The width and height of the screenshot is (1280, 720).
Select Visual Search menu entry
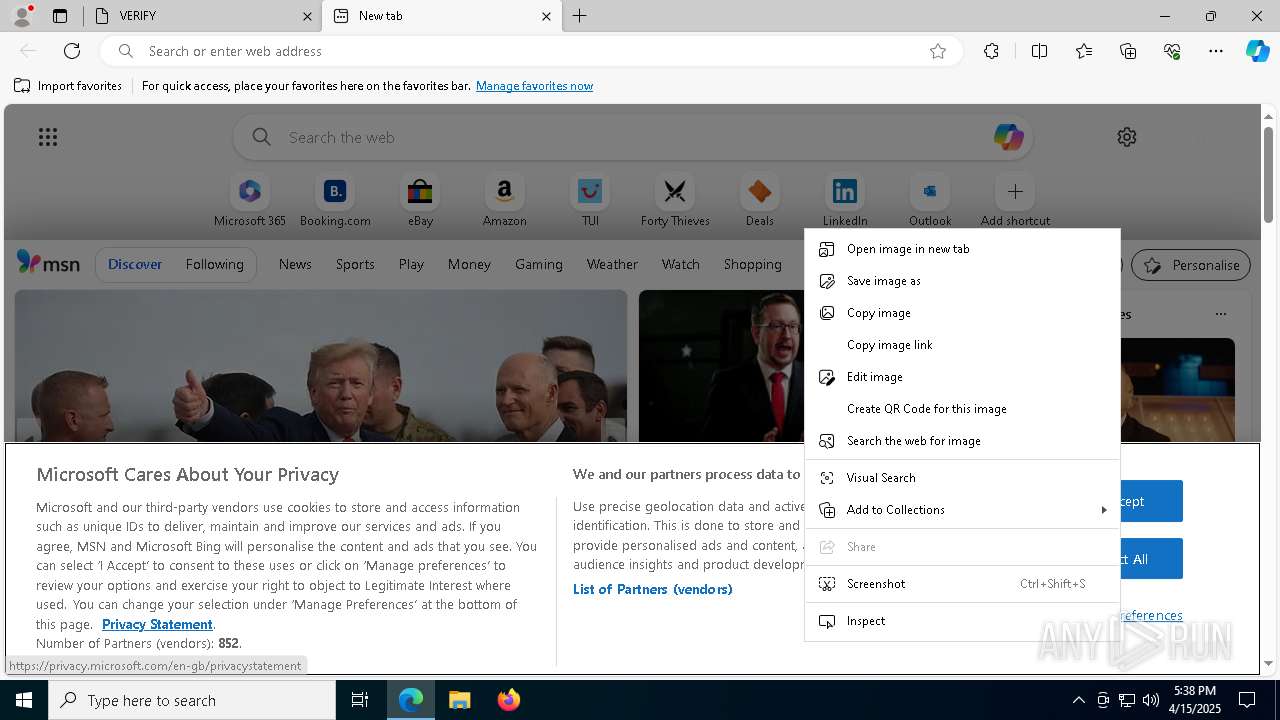[962, 478]
